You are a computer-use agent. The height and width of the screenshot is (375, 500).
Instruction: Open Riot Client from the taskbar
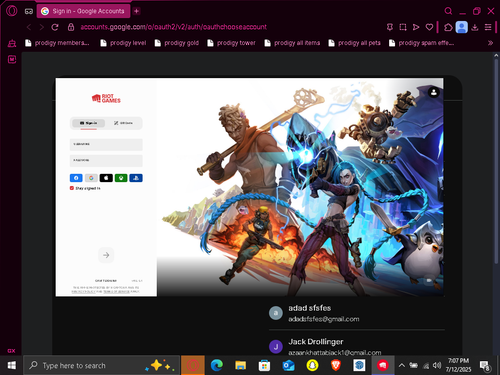383,365
